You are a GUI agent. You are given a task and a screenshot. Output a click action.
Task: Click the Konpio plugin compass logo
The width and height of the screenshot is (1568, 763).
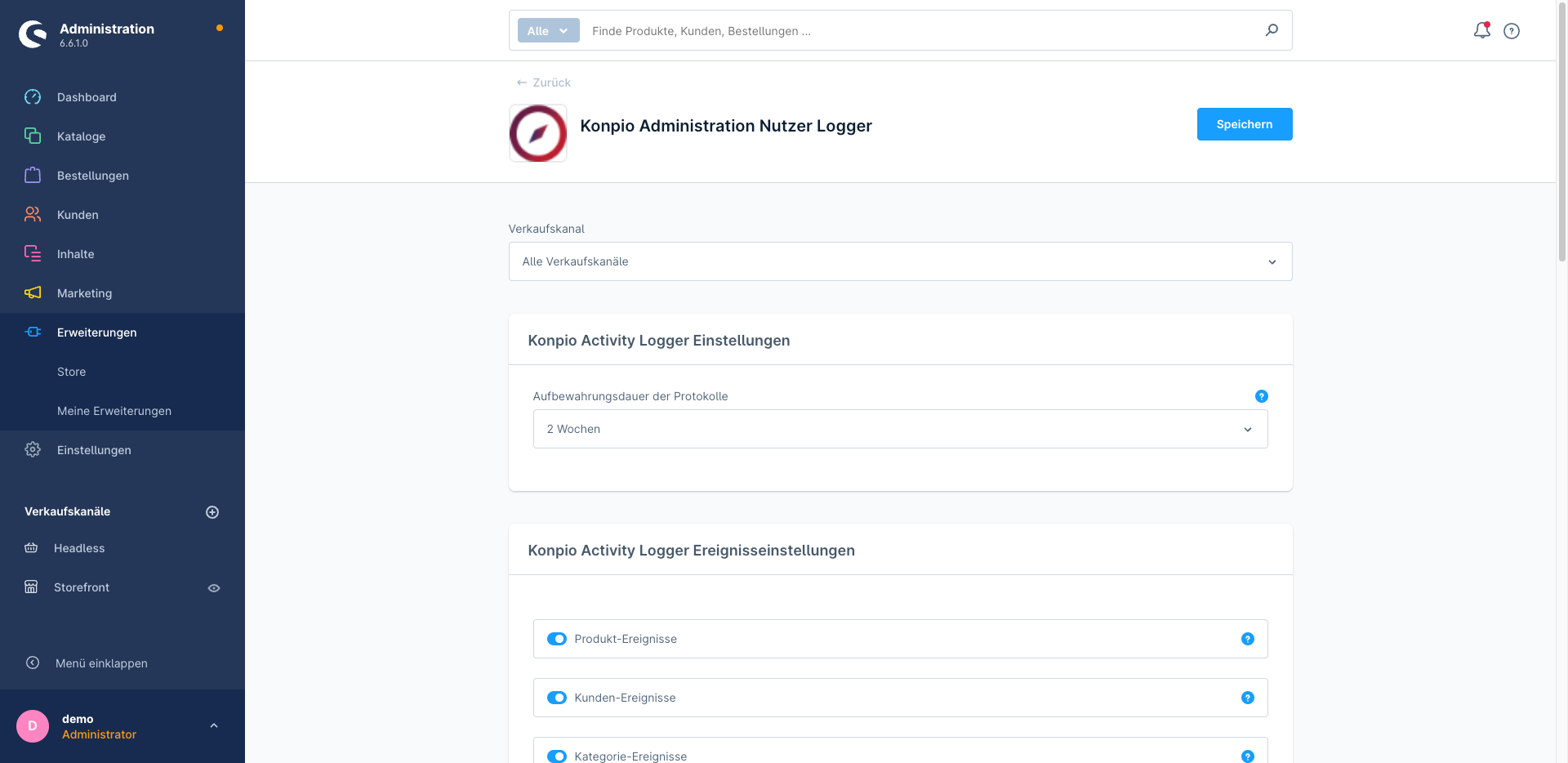pyautogui.click(x=538, y=133)
